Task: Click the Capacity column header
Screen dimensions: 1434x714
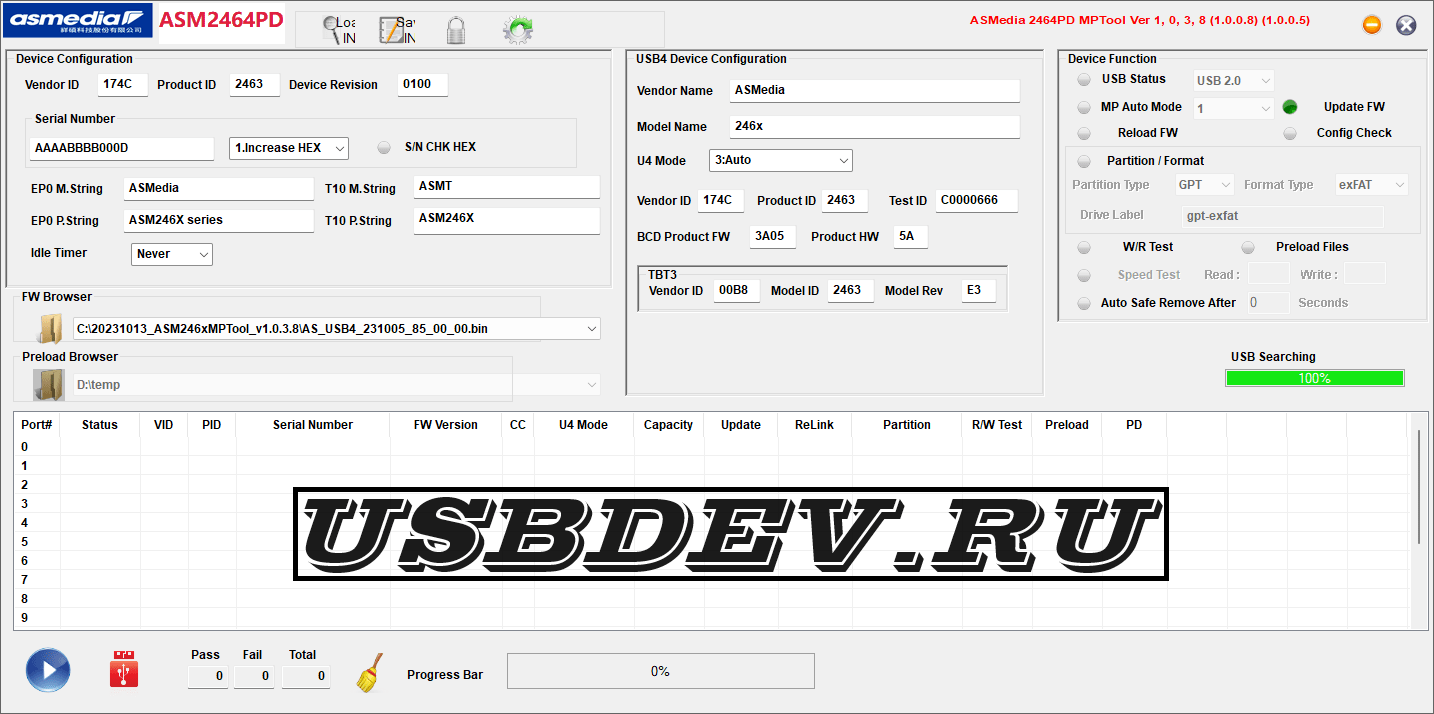Action: [668, 425]
